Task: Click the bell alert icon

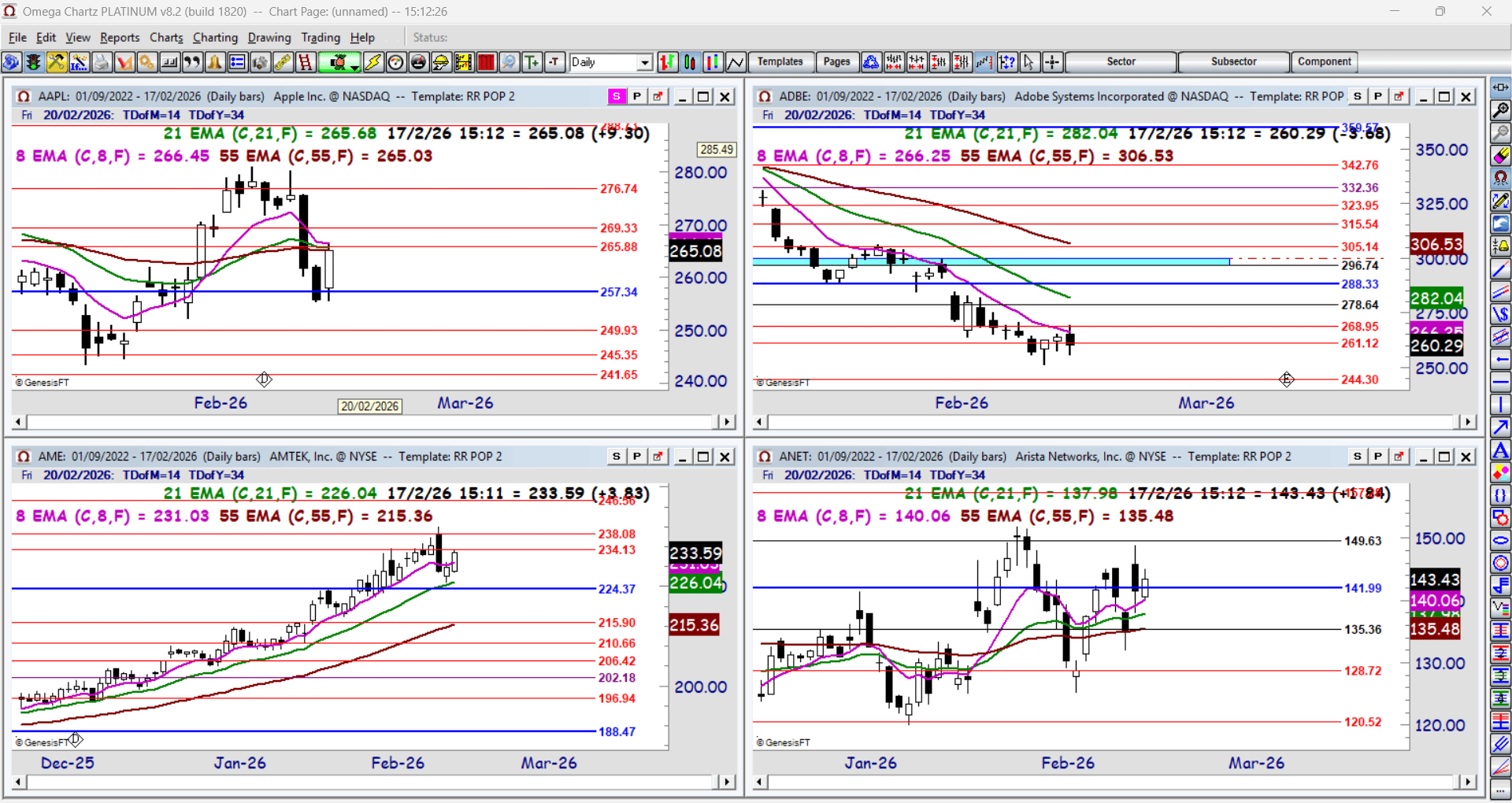Action: tap(215, 62)
